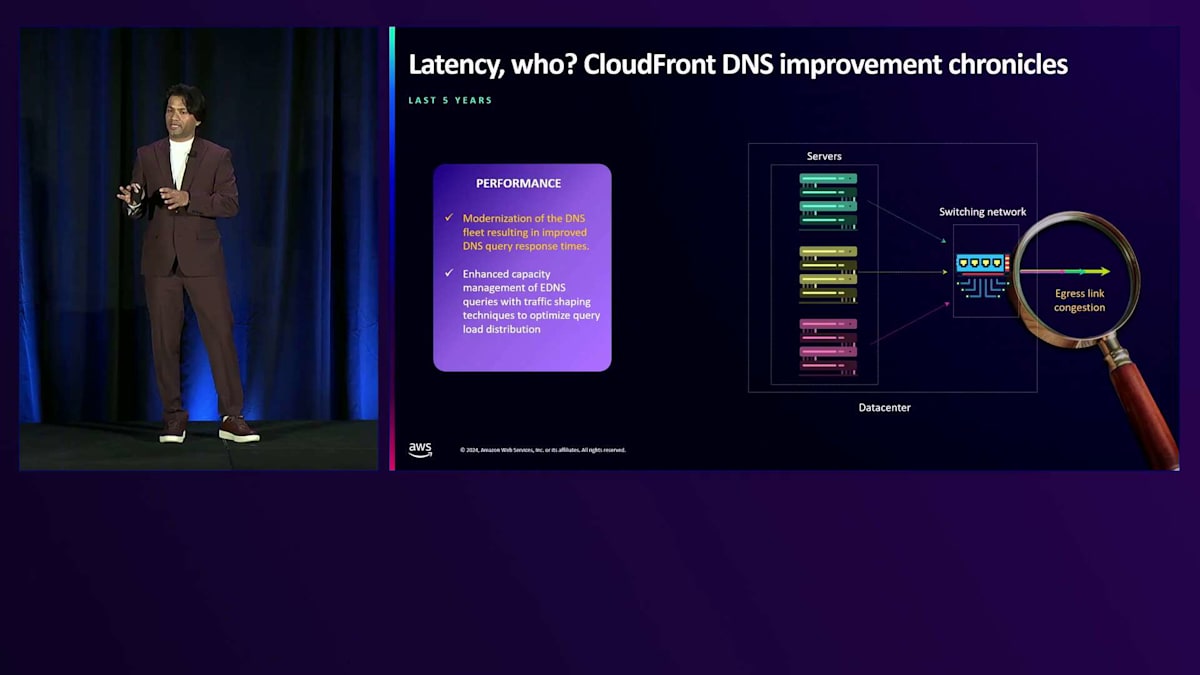Click the 'PERFORMANCE' card heading
The width and height of the screenshot is (1200, 675).
(x=518, y=183)
